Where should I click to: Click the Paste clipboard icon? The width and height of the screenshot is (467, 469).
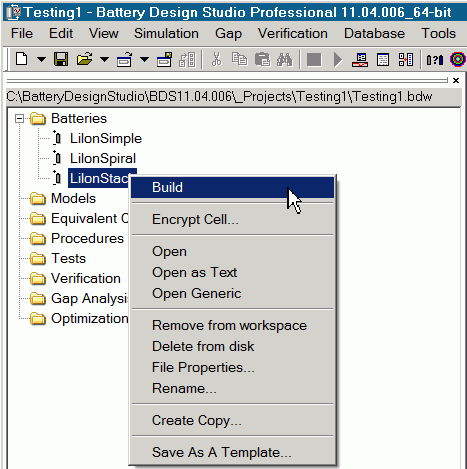pyautogui.click(x=262, y=59)
